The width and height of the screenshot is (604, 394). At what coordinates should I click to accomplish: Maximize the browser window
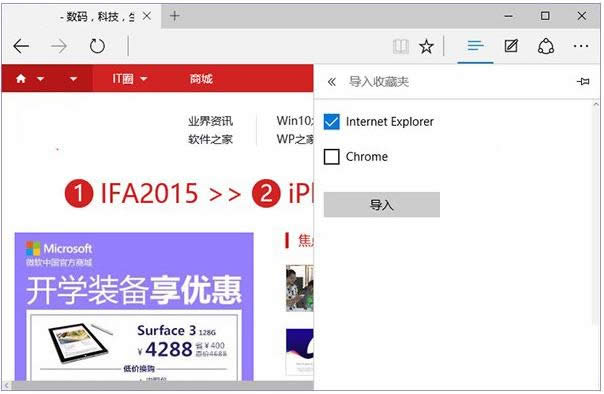coord(545,16)
